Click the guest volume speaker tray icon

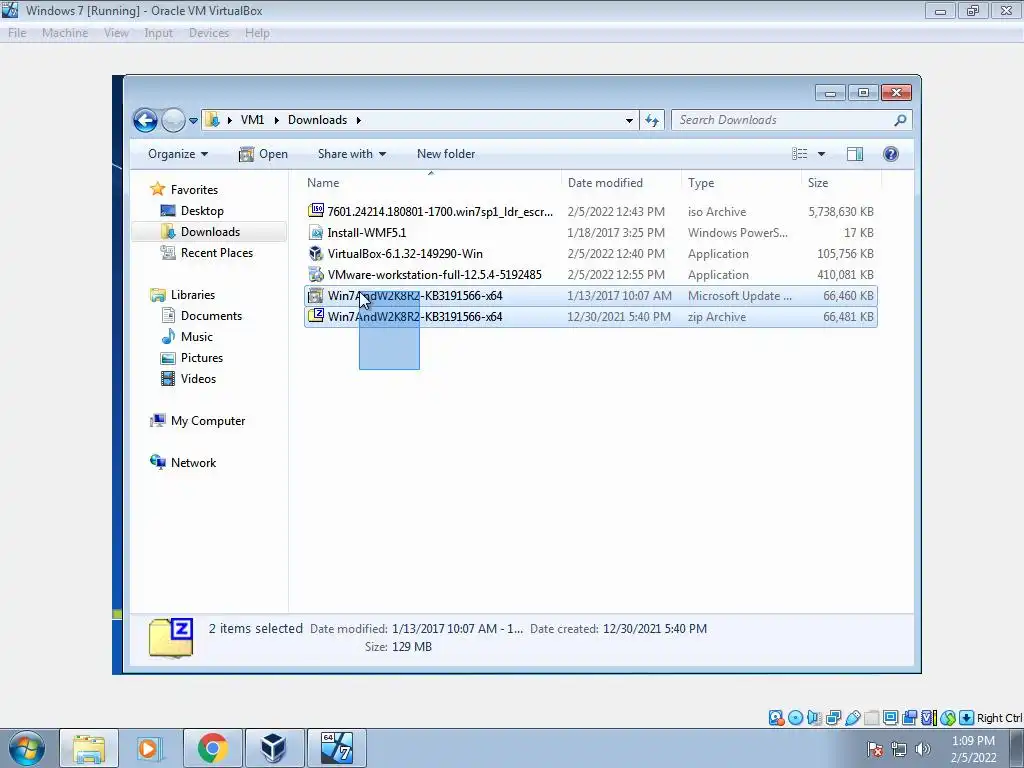coord(923,749)
